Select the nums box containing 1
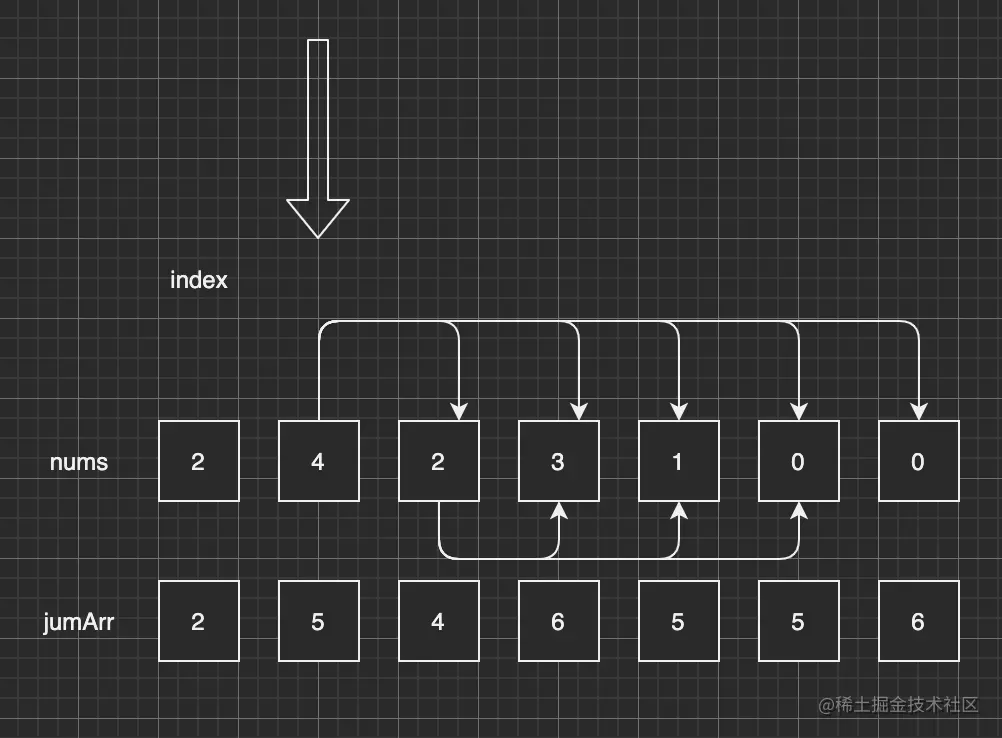The width and height of the screenshot is (1002, 738). [678, 461]
